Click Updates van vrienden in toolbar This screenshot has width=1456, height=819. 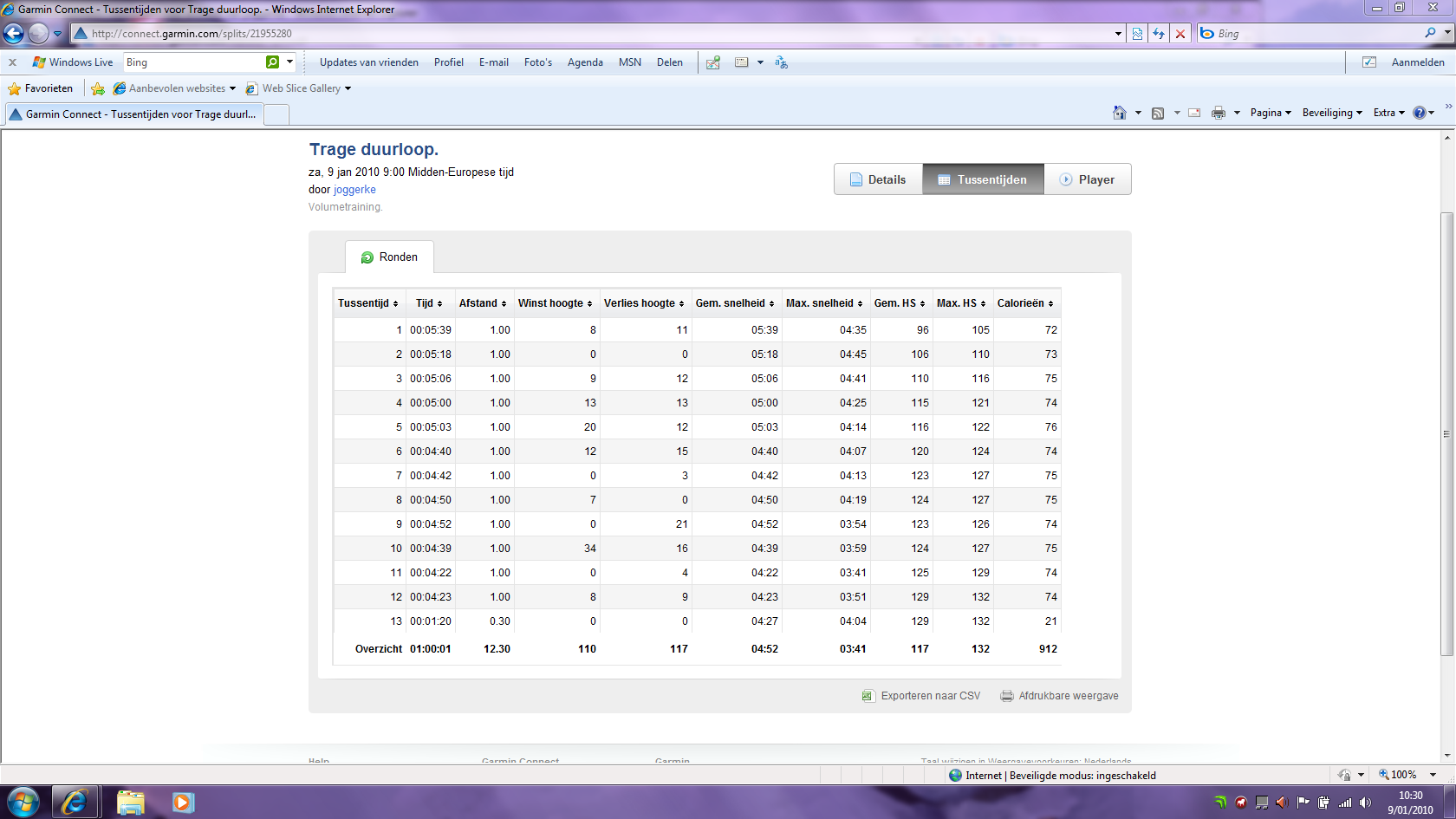click(x=369, y=62)
